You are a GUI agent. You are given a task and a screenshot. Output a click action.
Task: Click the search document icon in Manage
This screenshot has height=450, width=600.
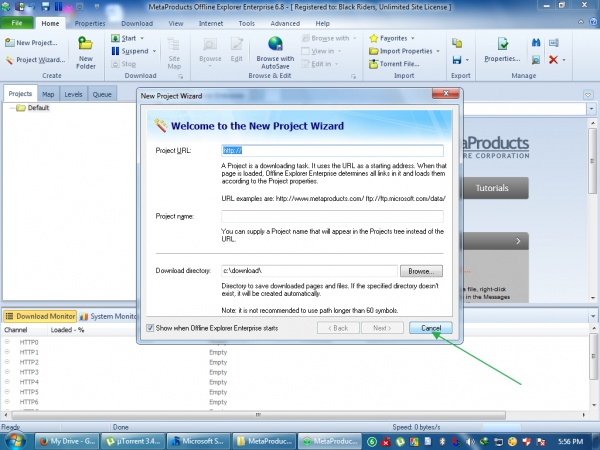[536, 60]
